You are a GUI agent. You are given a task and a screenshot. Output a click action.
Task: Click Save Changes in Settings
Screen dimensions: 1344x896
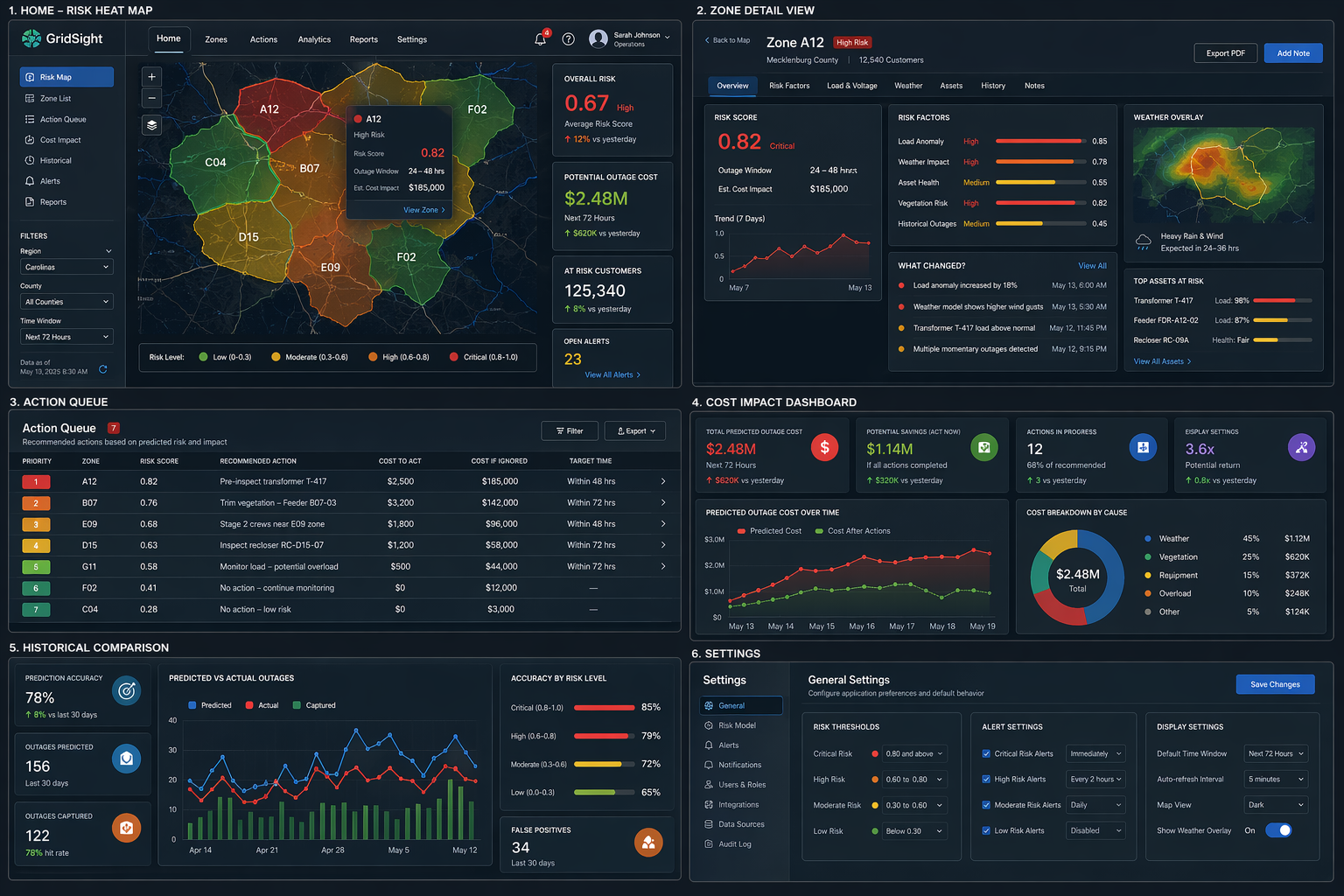pos(1275,684)
